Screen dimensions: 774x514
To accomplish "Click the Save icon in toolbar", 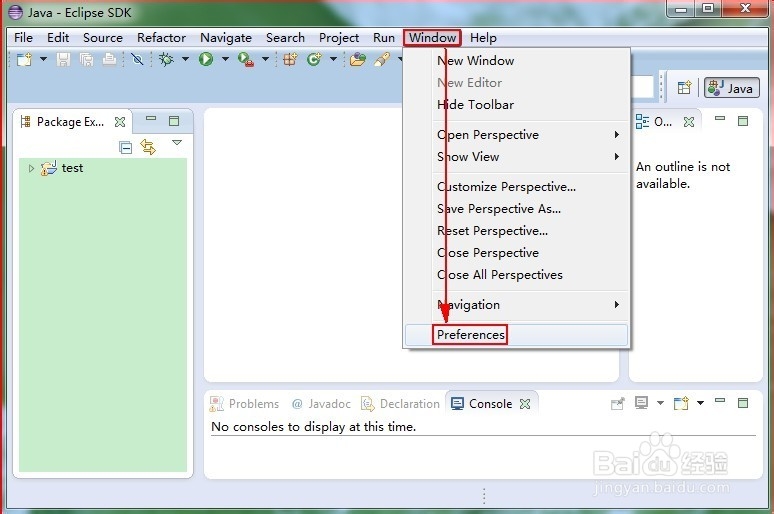I will tap(63, 60).
